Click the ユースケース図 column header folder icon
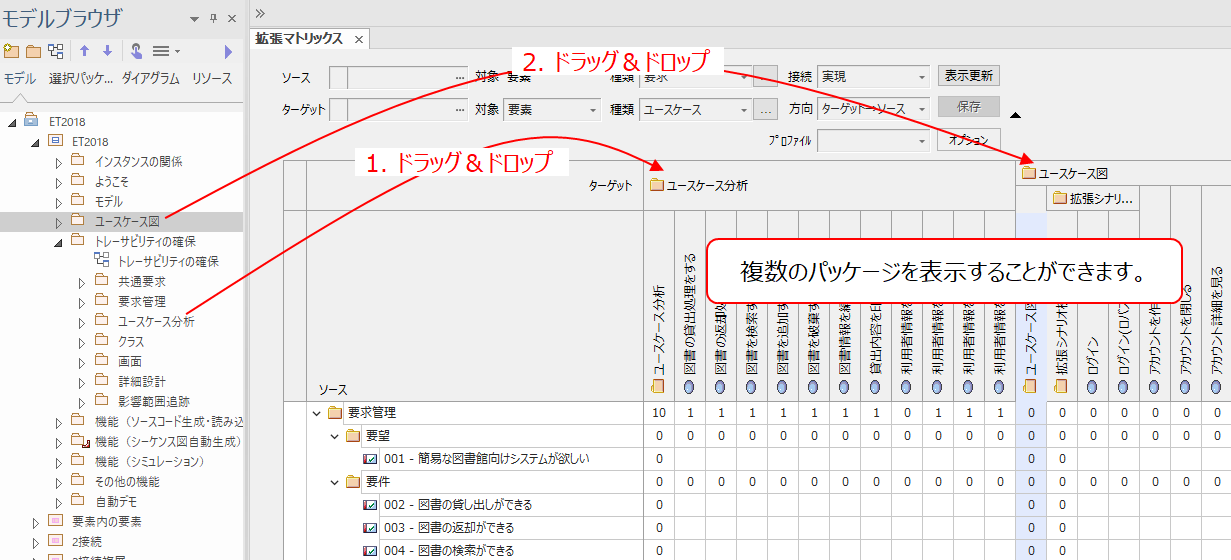This screenshot has height=560, width=1231. (x=1028, y=172)
